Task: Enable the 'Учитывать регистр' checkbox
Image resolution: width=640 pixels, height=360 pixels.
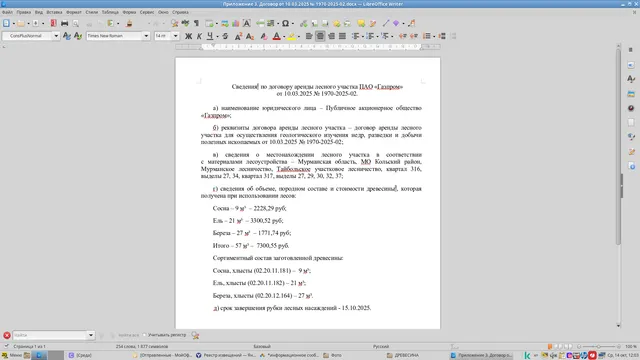Action: tap(144, 335)
